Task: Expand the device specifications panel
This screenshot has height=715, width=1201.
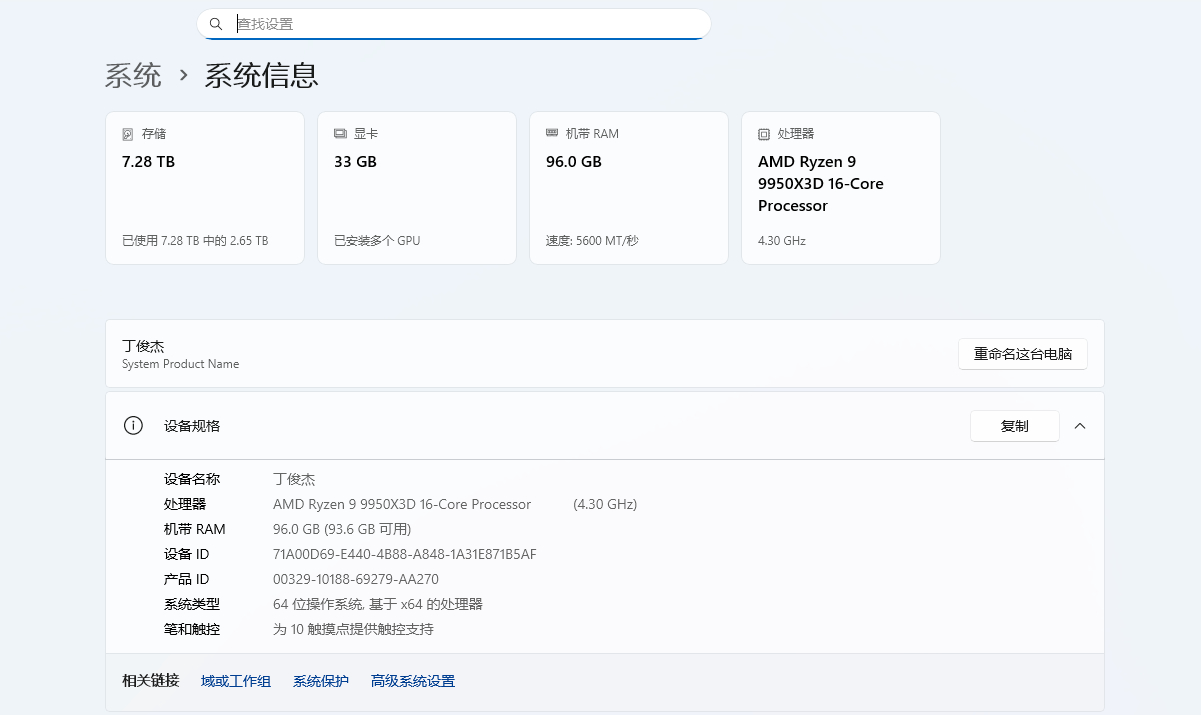Action: [x=1079, y=425]
